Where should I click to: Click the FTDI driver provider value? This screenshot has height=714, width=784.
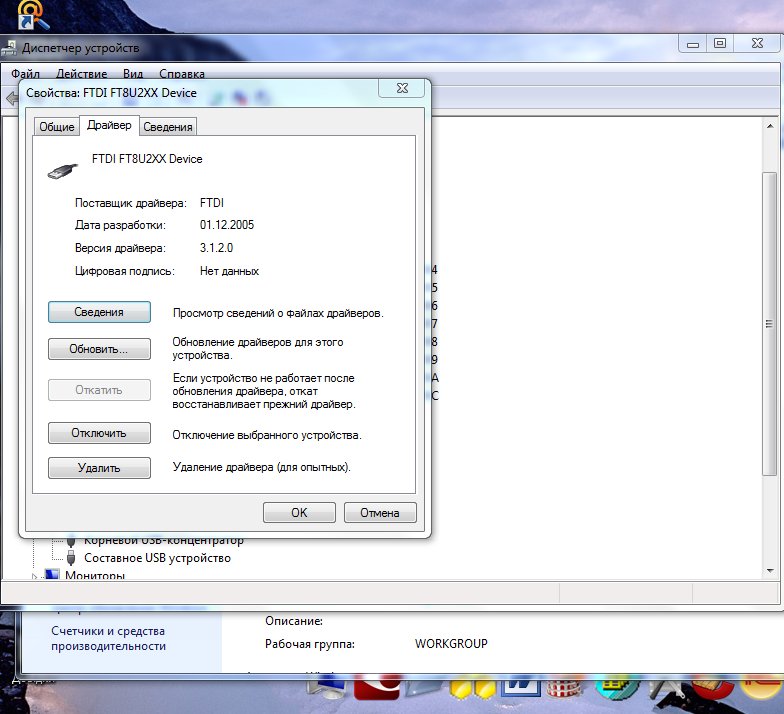[x=212, y=203]
